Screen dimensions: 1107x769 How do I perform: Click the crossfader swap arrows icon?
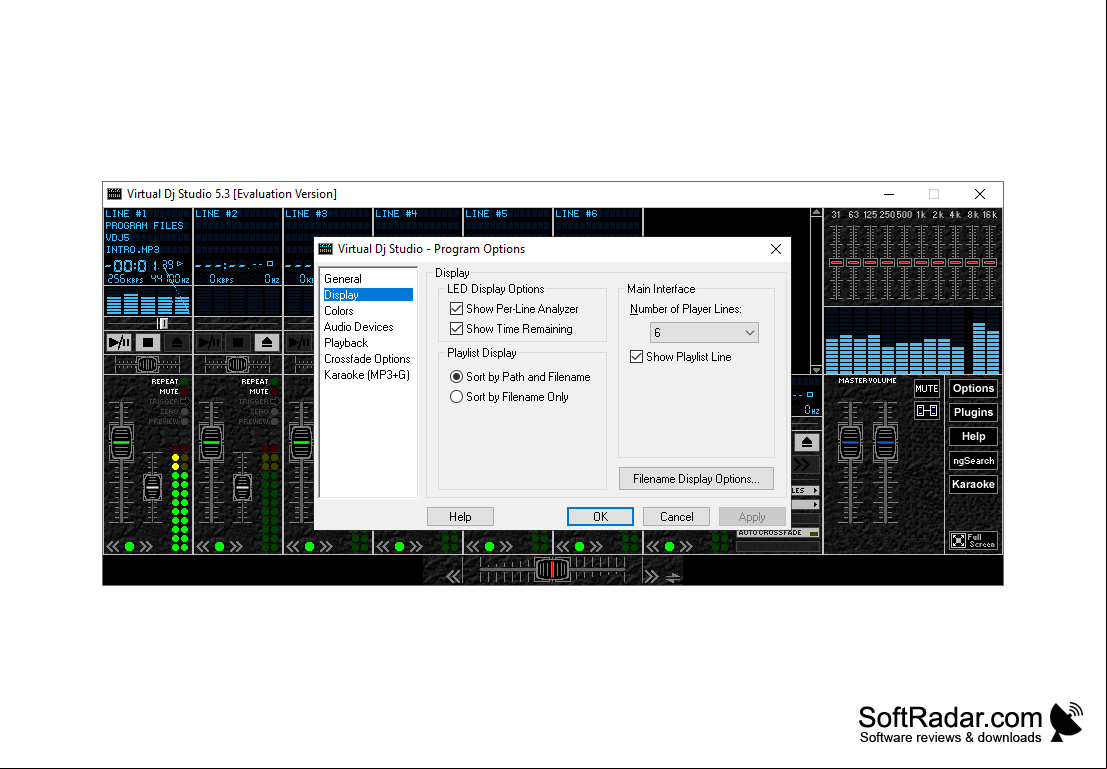674,578
